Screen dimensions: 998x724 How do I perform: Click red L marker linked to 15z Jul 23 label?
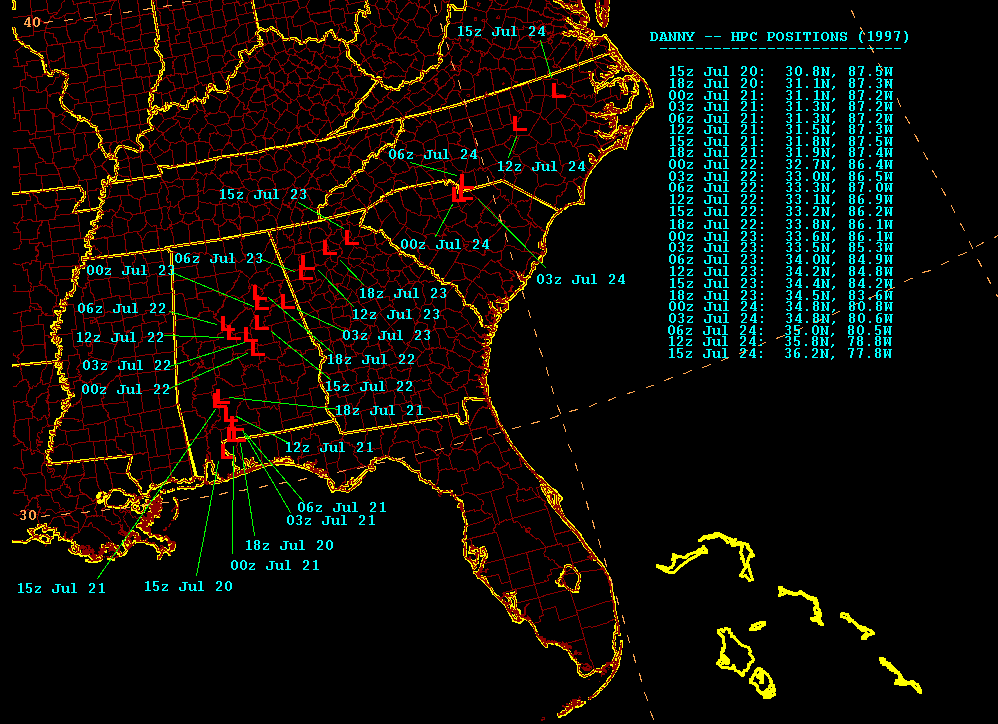pyautogui.click(x=351, y=238)
